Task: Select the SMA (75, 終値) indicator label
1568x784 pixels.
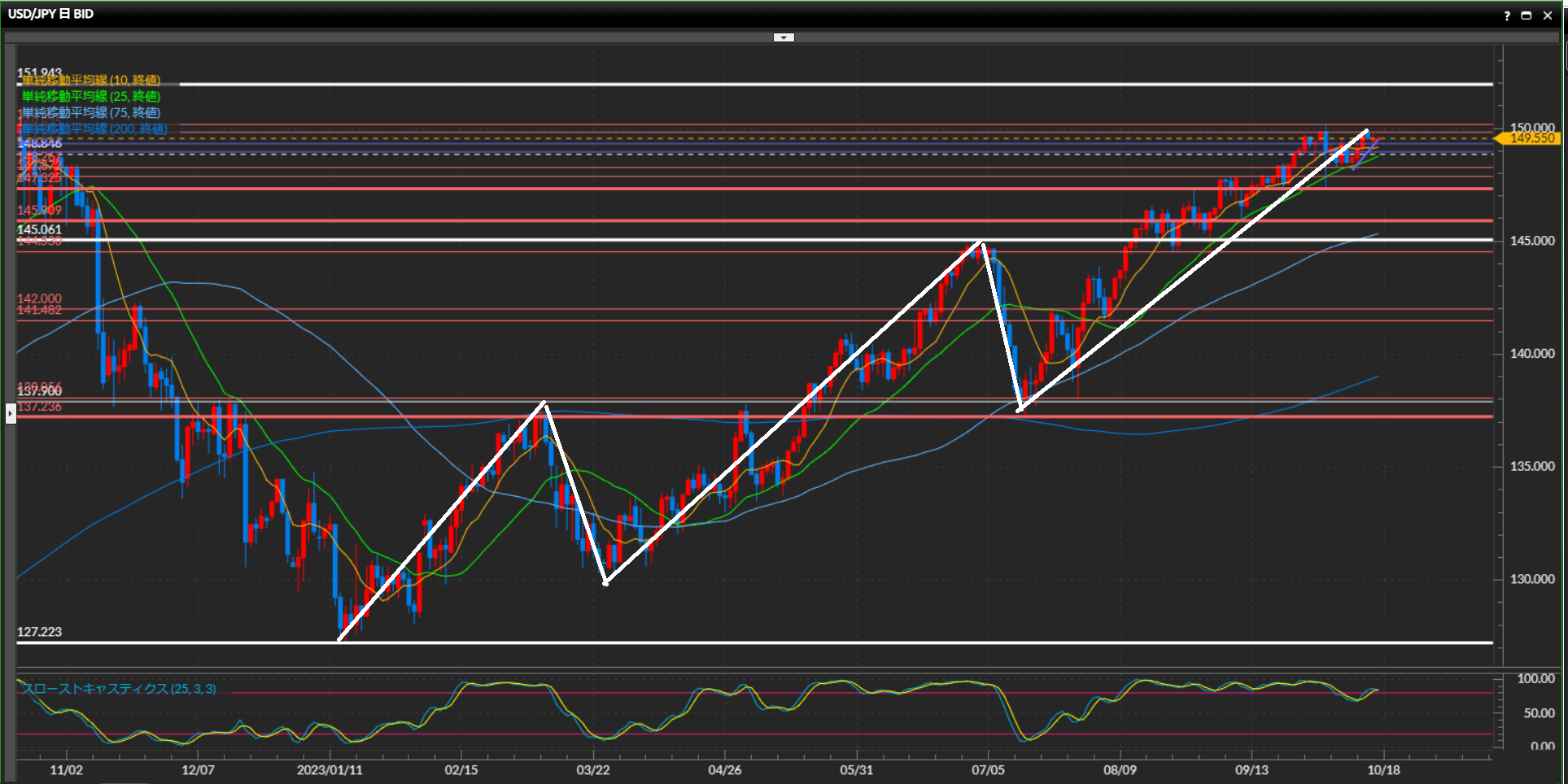Action: [x=90, y=113]
